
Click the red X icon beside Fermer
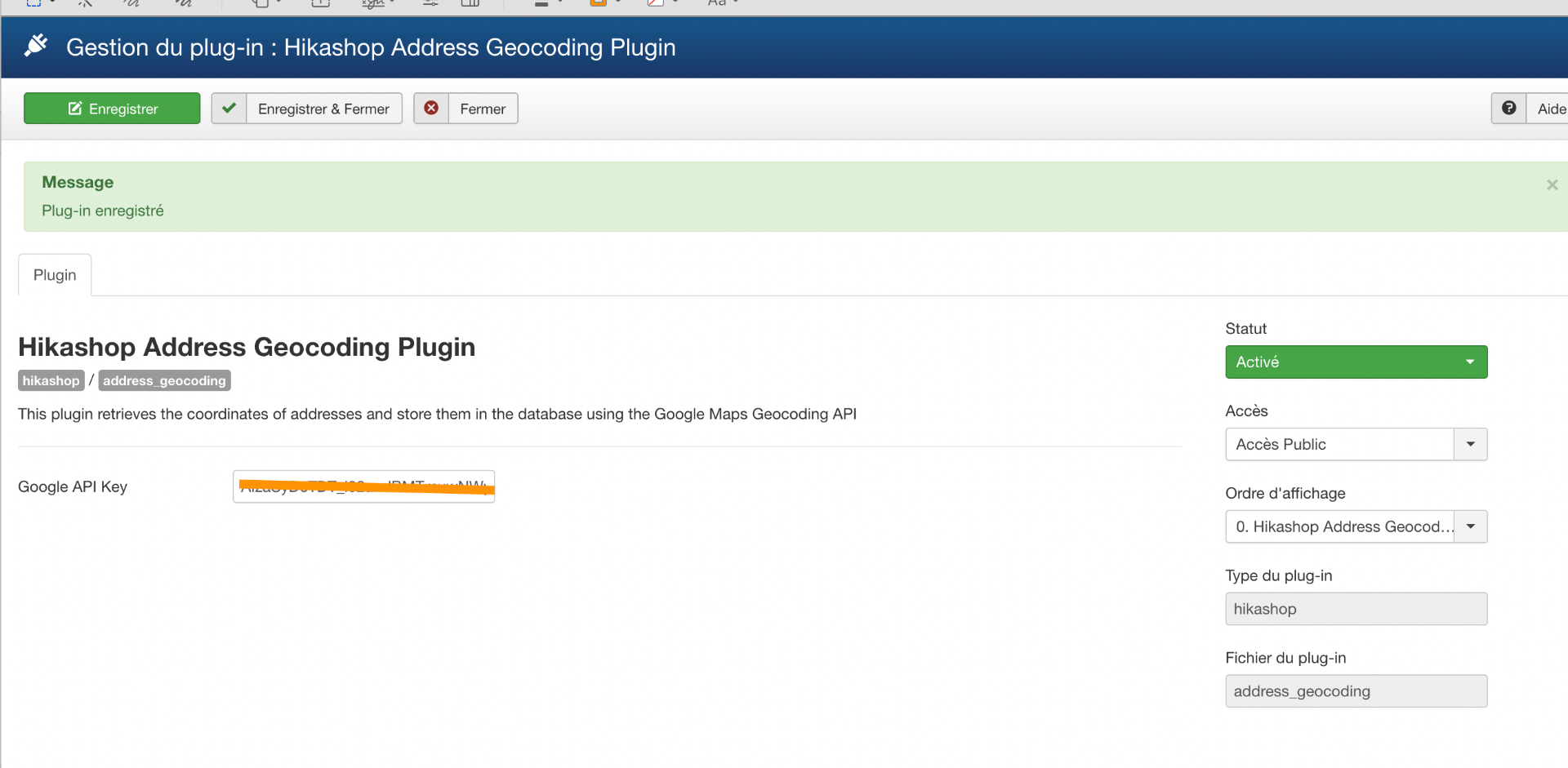tap(431, 109)
